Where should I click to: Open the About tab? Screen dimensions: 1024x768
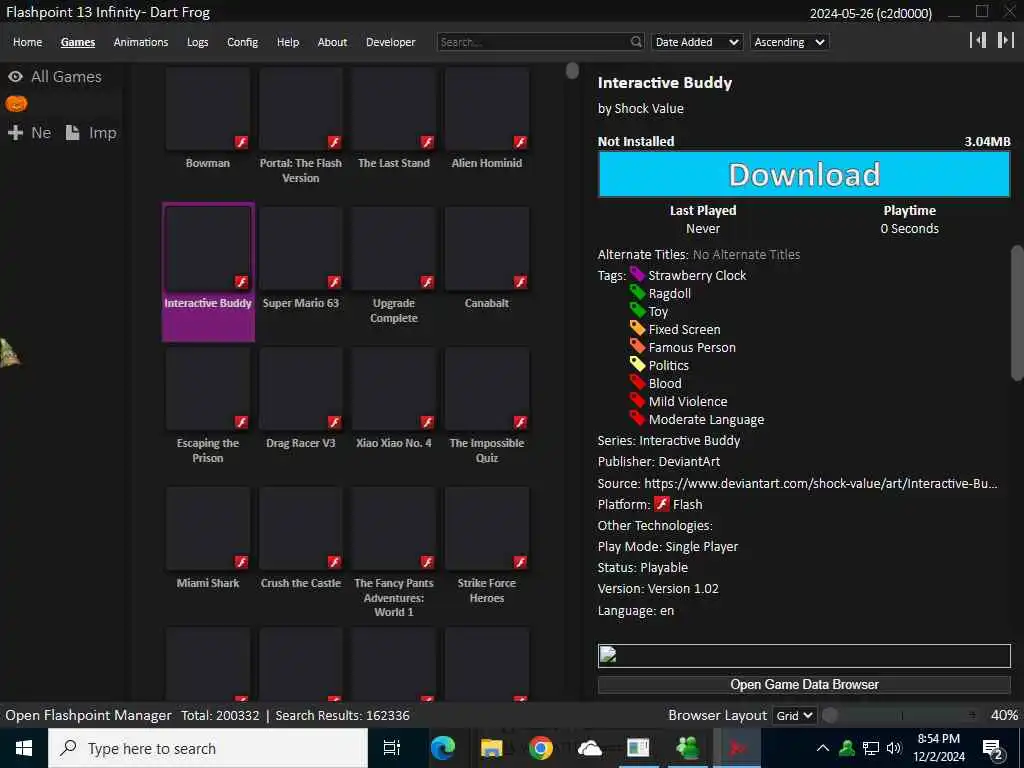pyautogui.click(x=332, y=42)
